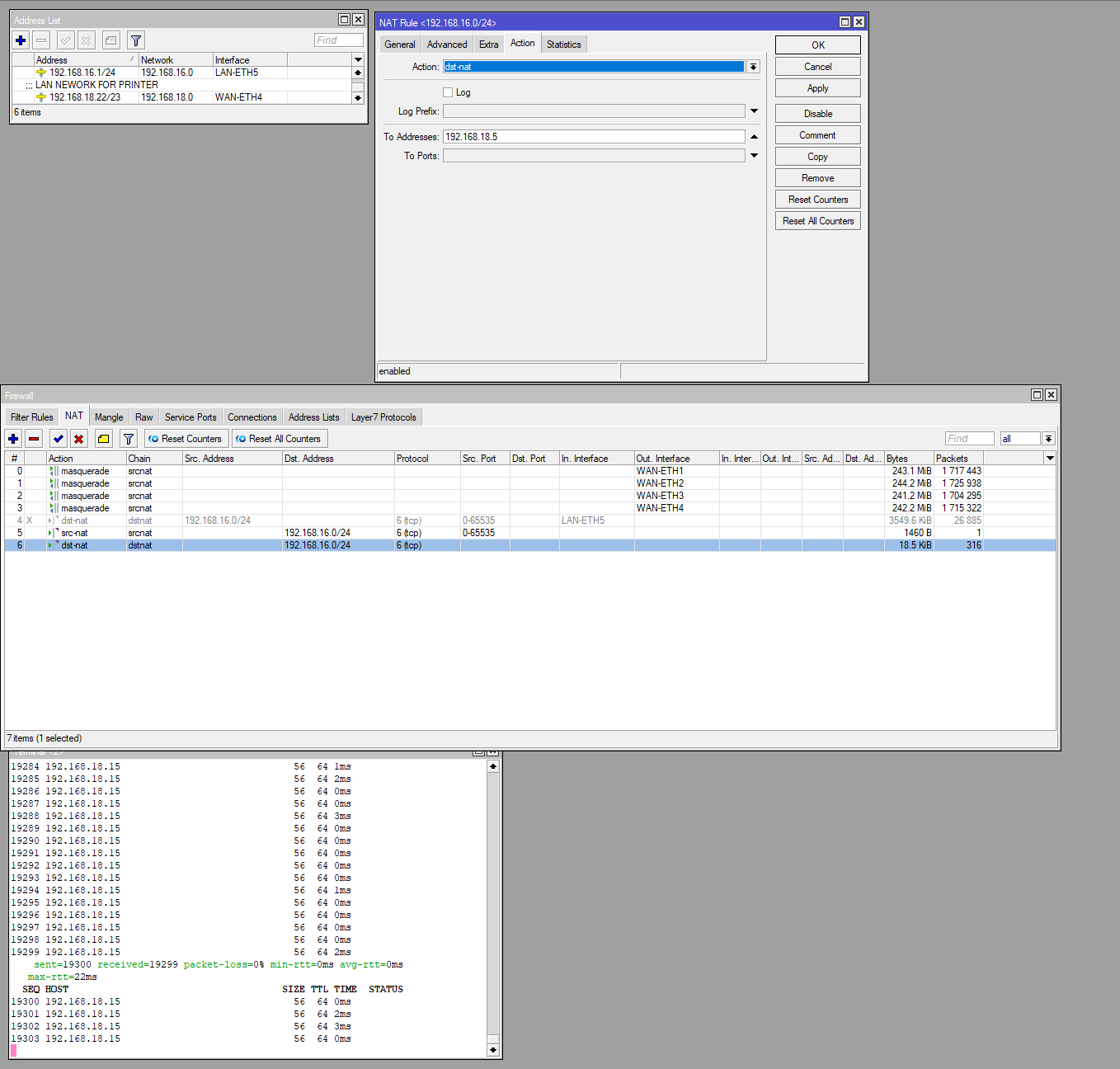1120x1069 pixels.
Task: Disable NAT rule with red X icon
Action: 78,439
